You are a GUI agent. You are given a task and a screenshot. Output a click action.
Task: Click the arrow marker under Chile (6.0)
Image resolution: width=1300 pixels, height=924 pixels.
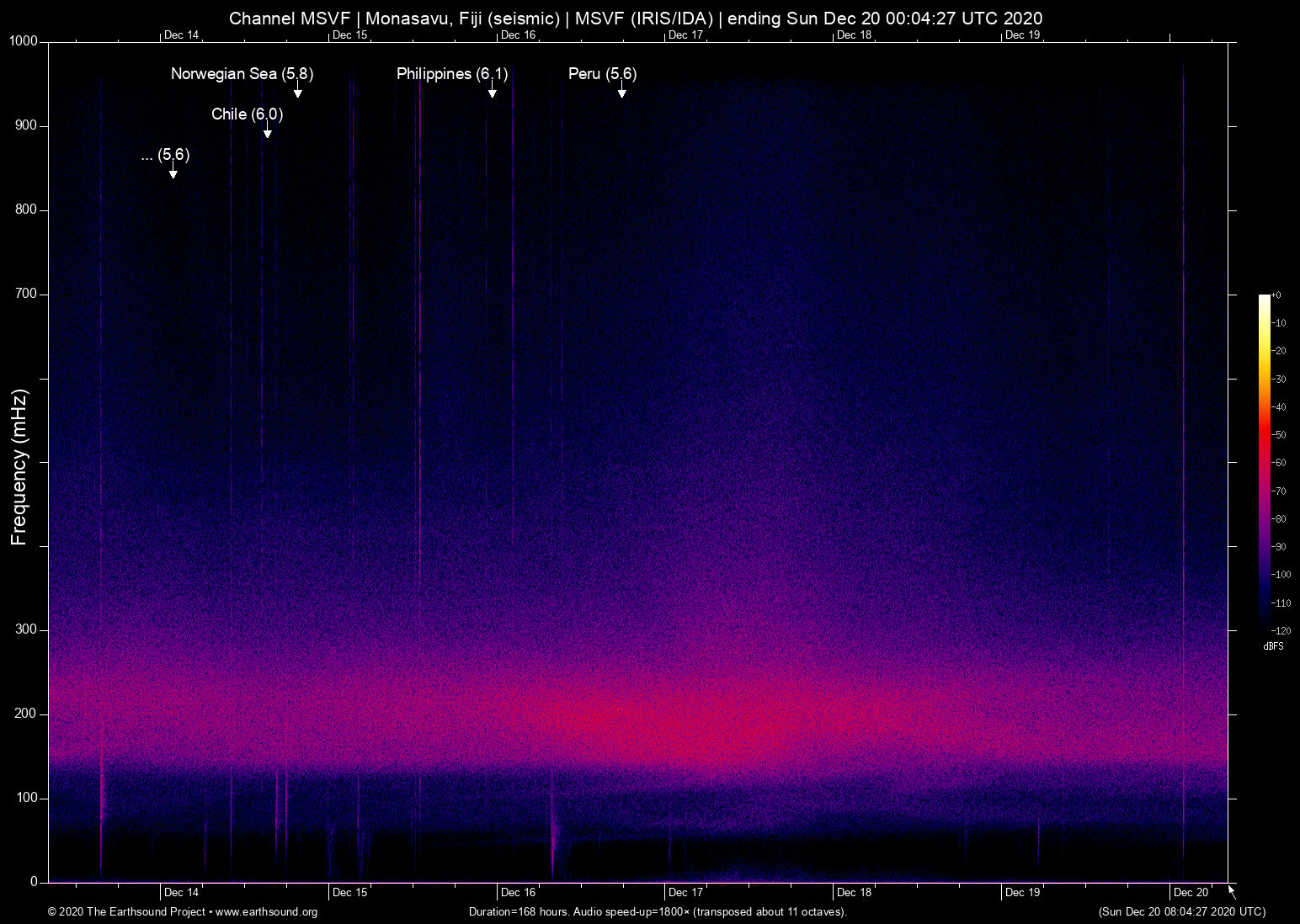[x=267, y=131]
